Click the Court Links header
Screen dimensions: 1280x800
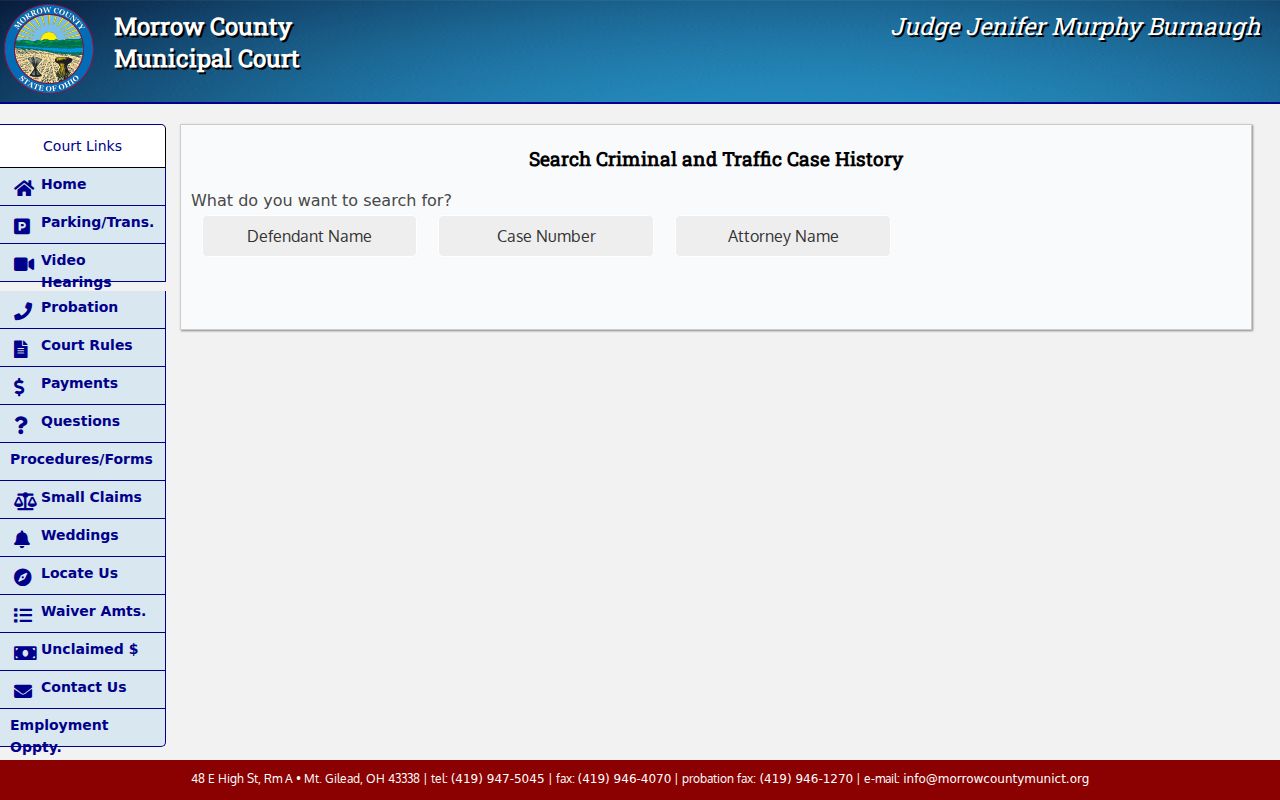pyautogui.click(x=82, y=146)
